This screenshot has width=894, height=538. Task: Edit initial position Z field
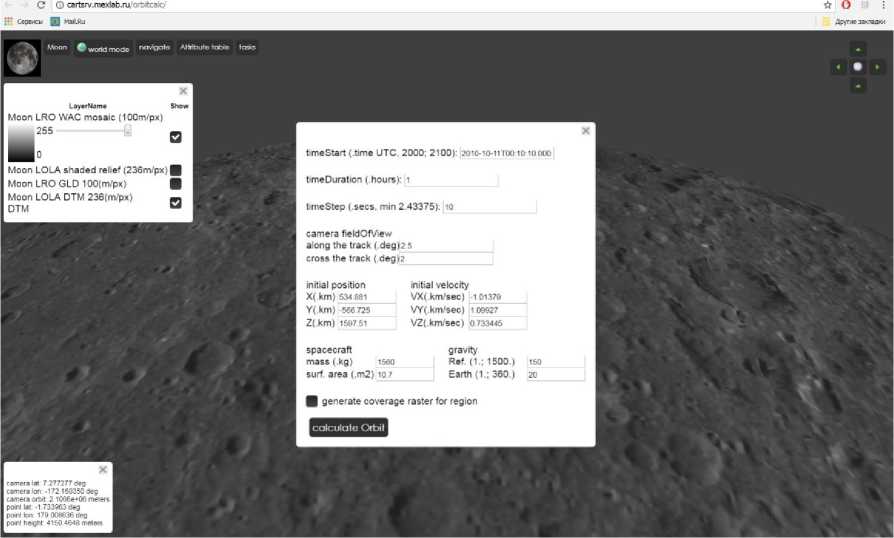click(367, 323)
